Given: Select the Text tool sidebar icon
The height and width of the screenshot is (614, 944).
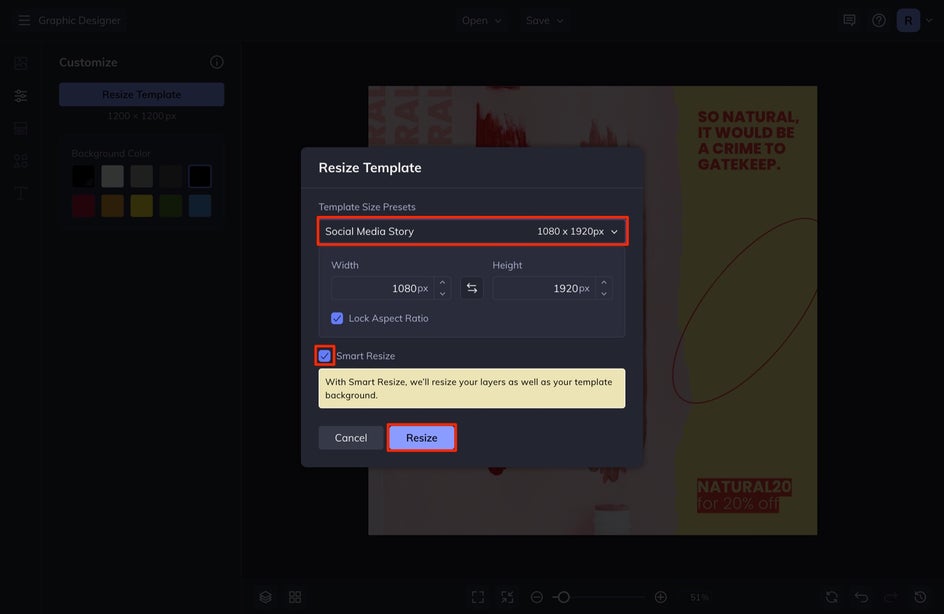Looking at the screenshot, I should tap(21, 193).
